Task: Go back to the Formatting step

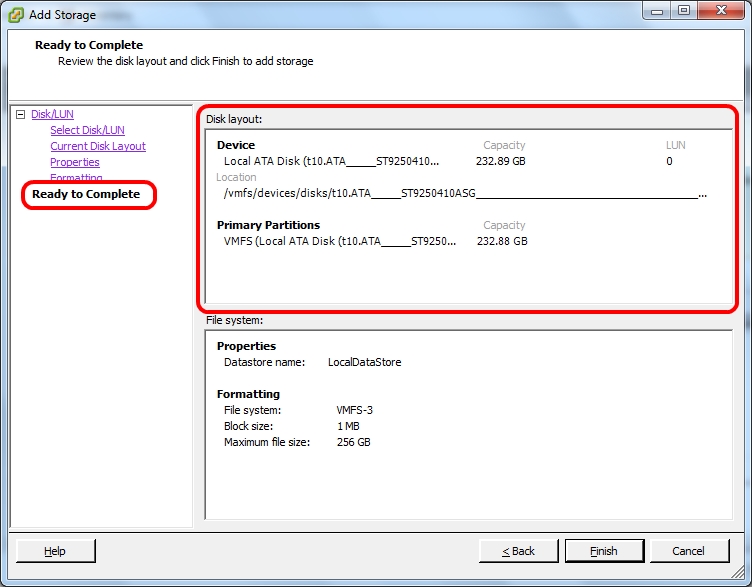Action: [x=76, y=177]
